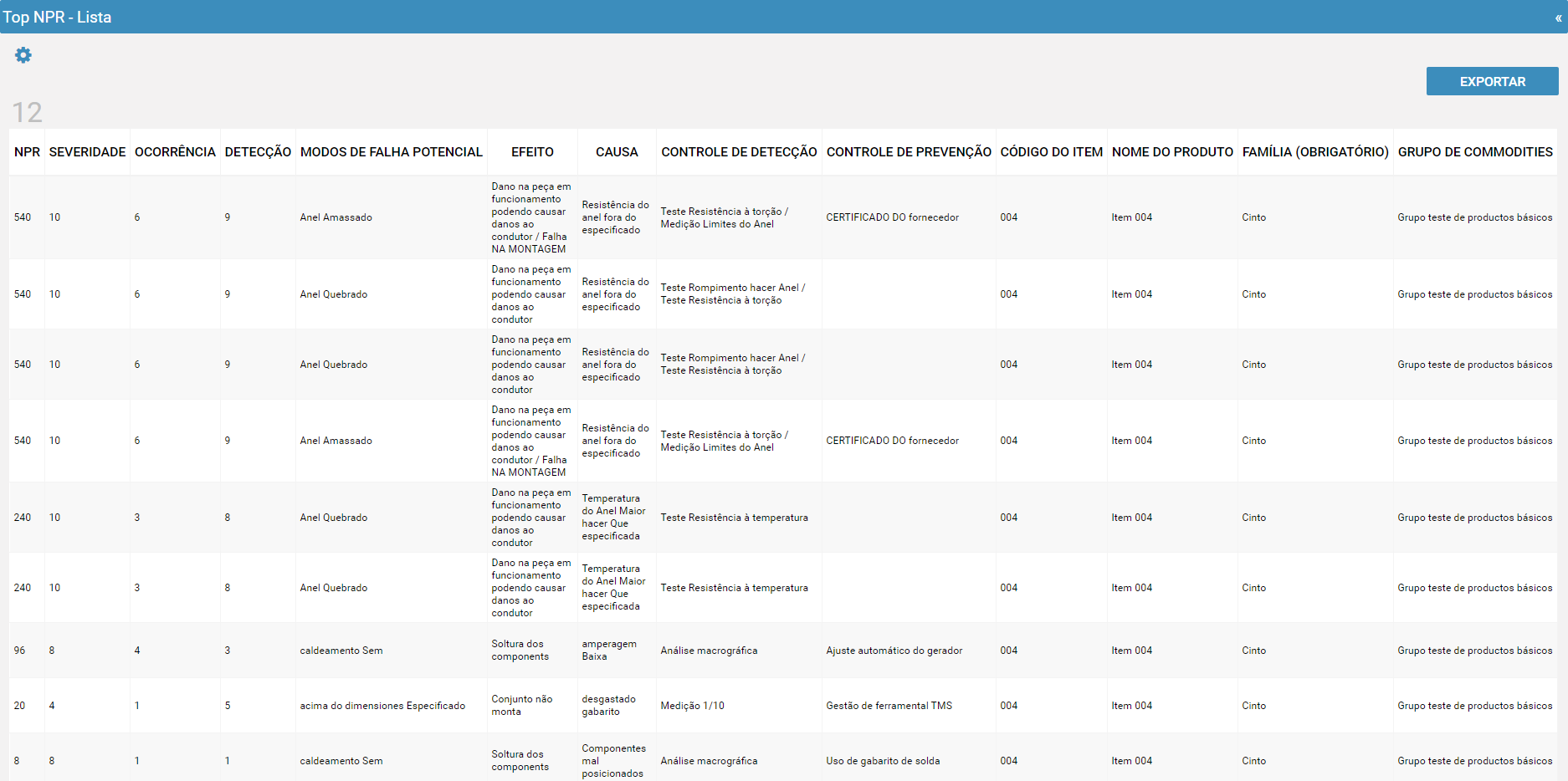The height and width of the screenshot is (781, 1568).
Task: Select GRUPO DE COMMODITIES column header
Action: coord(1475,152)
